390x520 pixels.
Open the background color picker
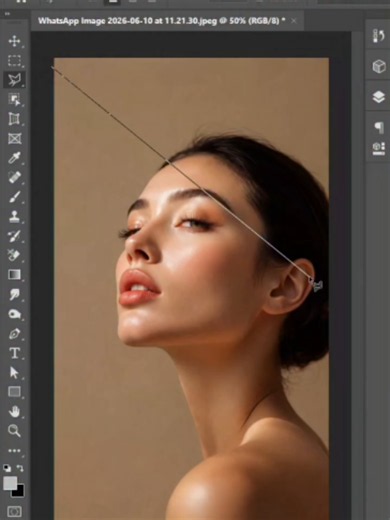[x=19, y=492]
